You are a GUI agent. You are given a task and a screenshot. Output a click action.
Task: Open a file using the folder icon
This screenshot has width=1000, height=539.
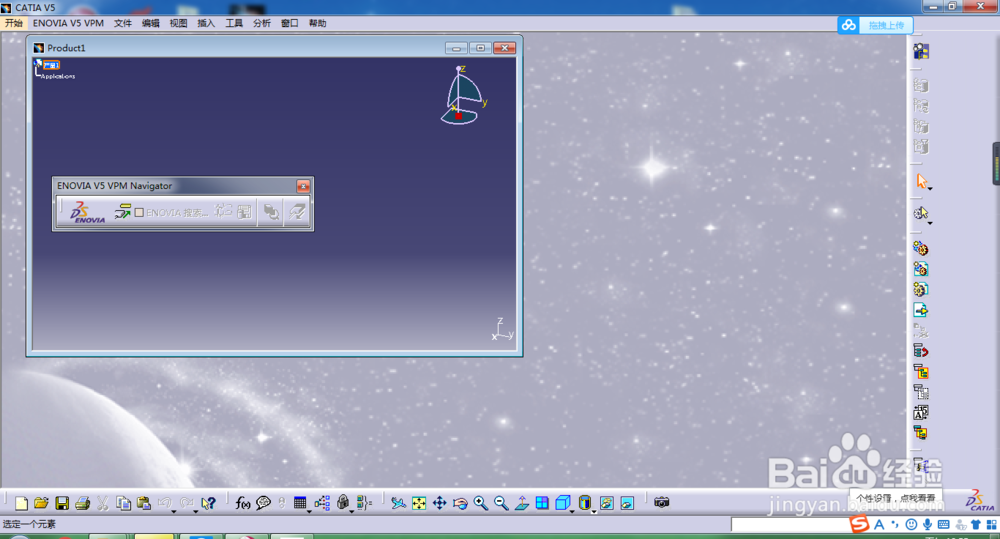(41, 503)
